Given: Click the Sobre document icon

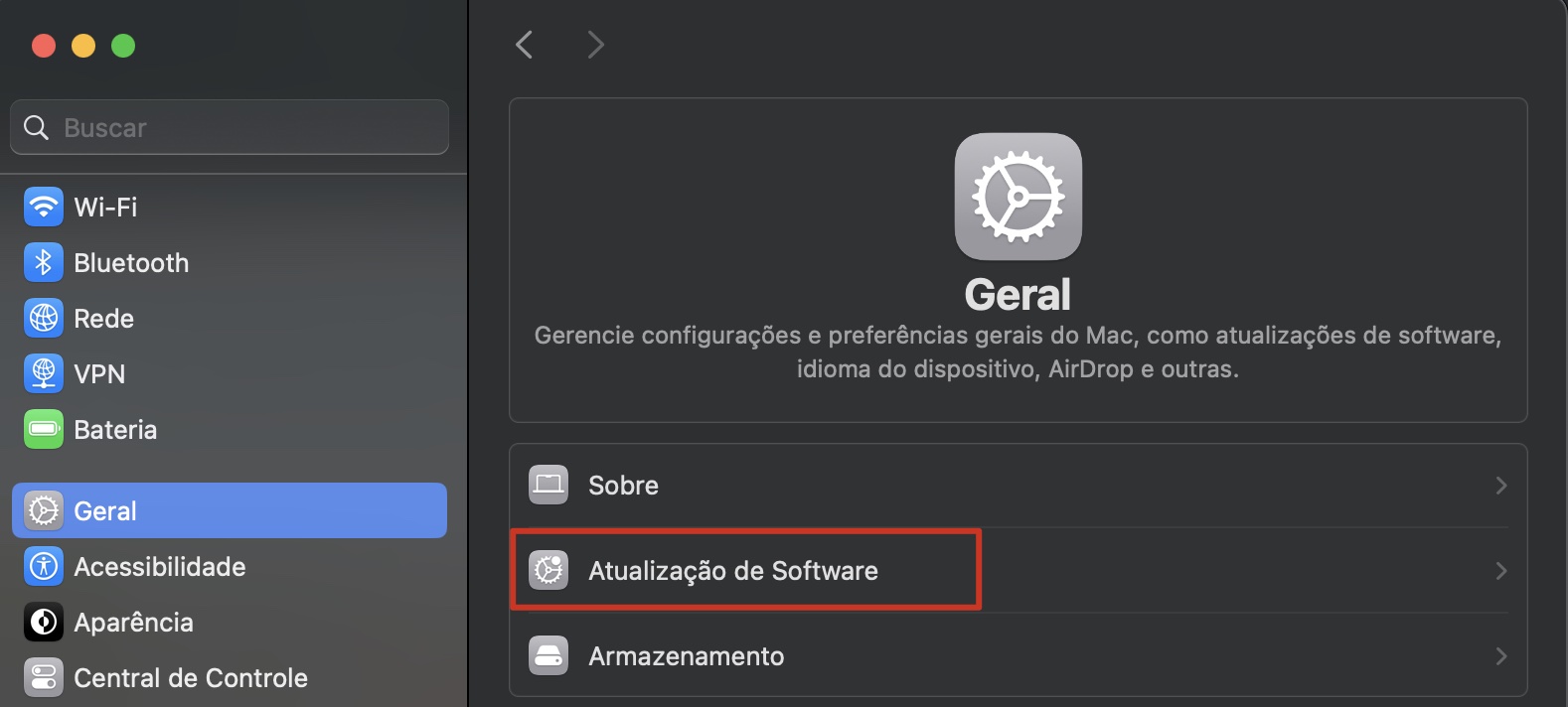Looking at the screenshot, I should (548, 485).
